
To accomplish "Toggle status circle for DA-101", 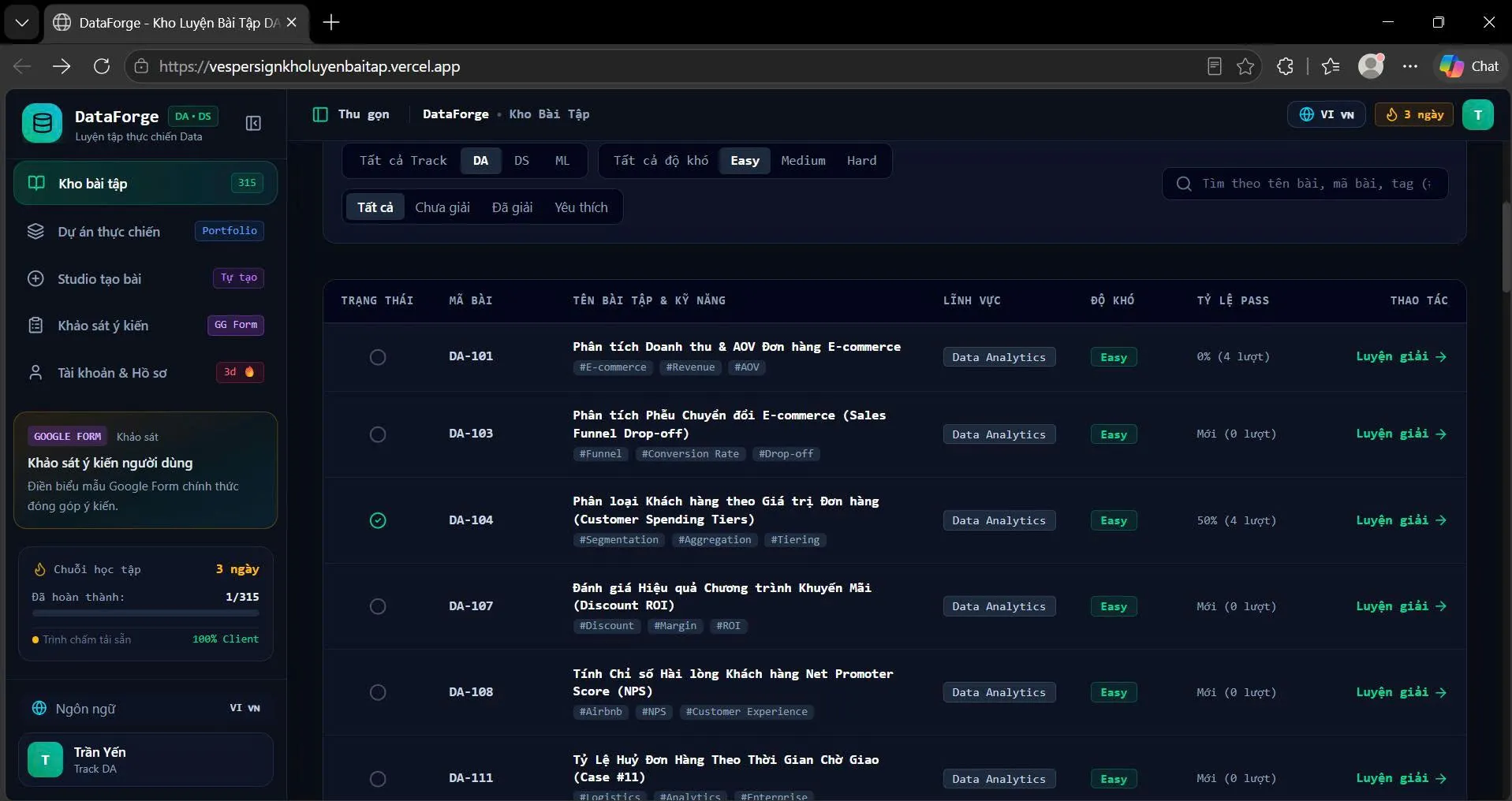I will [378, 357].
